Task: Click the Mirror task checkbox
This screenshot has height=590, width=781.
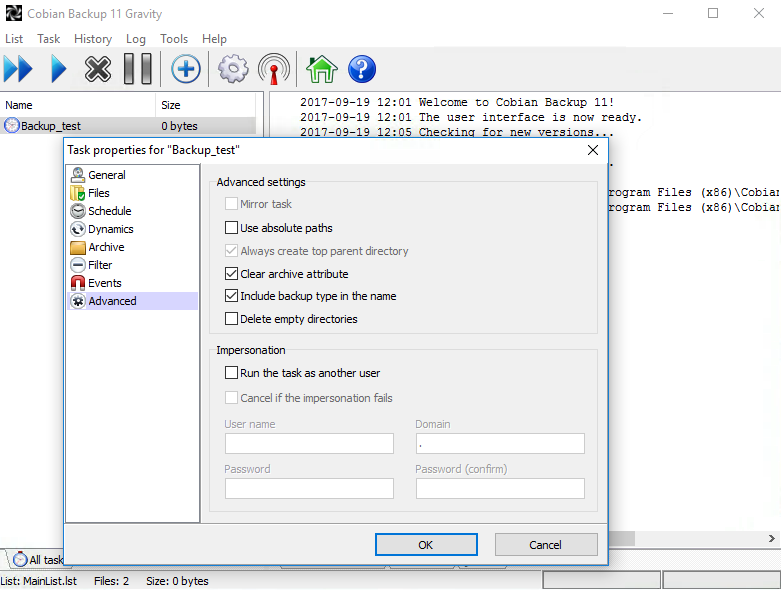Action: [231, 204]
